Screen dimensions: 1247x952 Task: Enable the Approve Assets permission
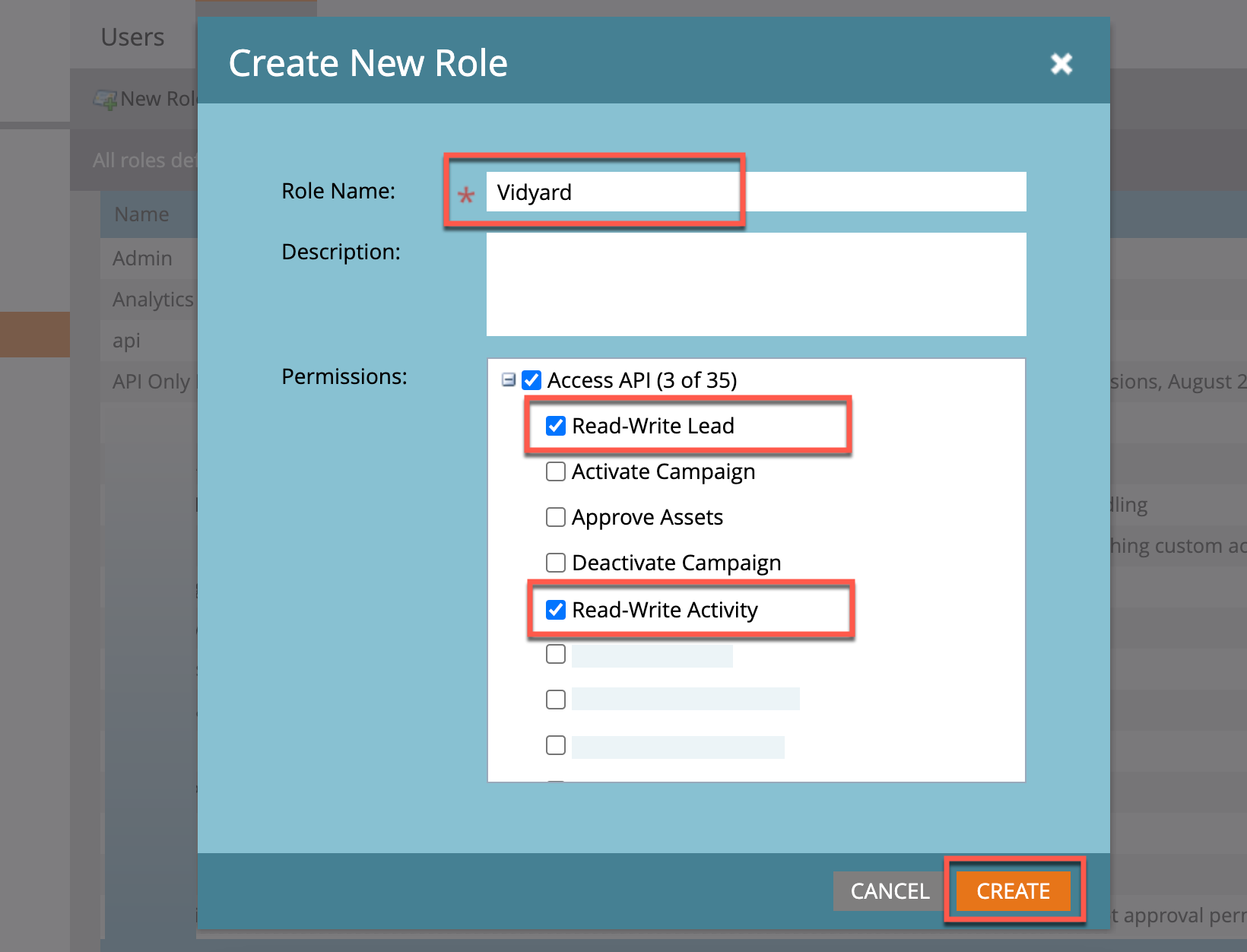[556, 517]
